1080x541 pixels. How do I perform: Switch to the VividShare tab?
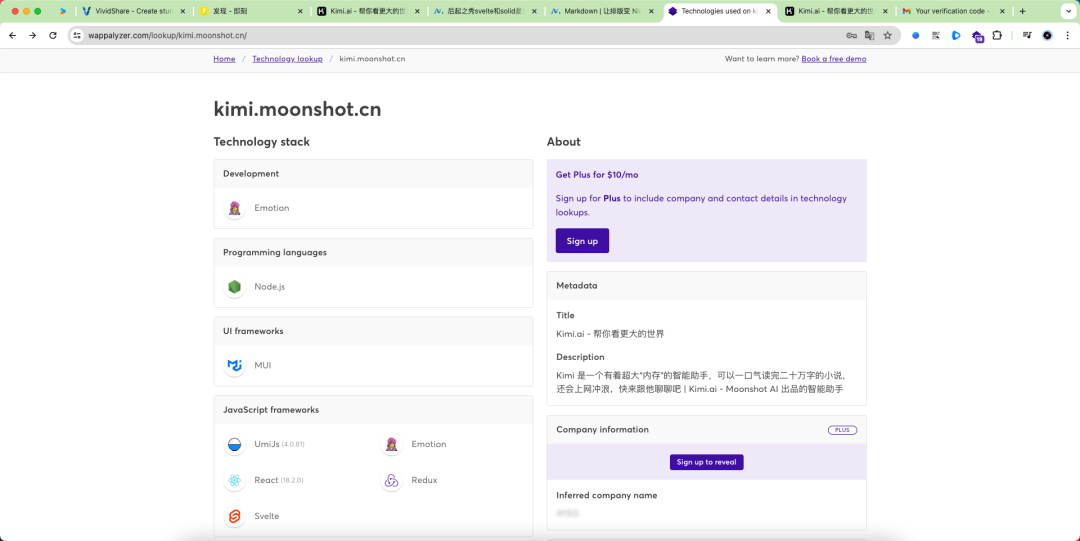[x=134, y=11]
